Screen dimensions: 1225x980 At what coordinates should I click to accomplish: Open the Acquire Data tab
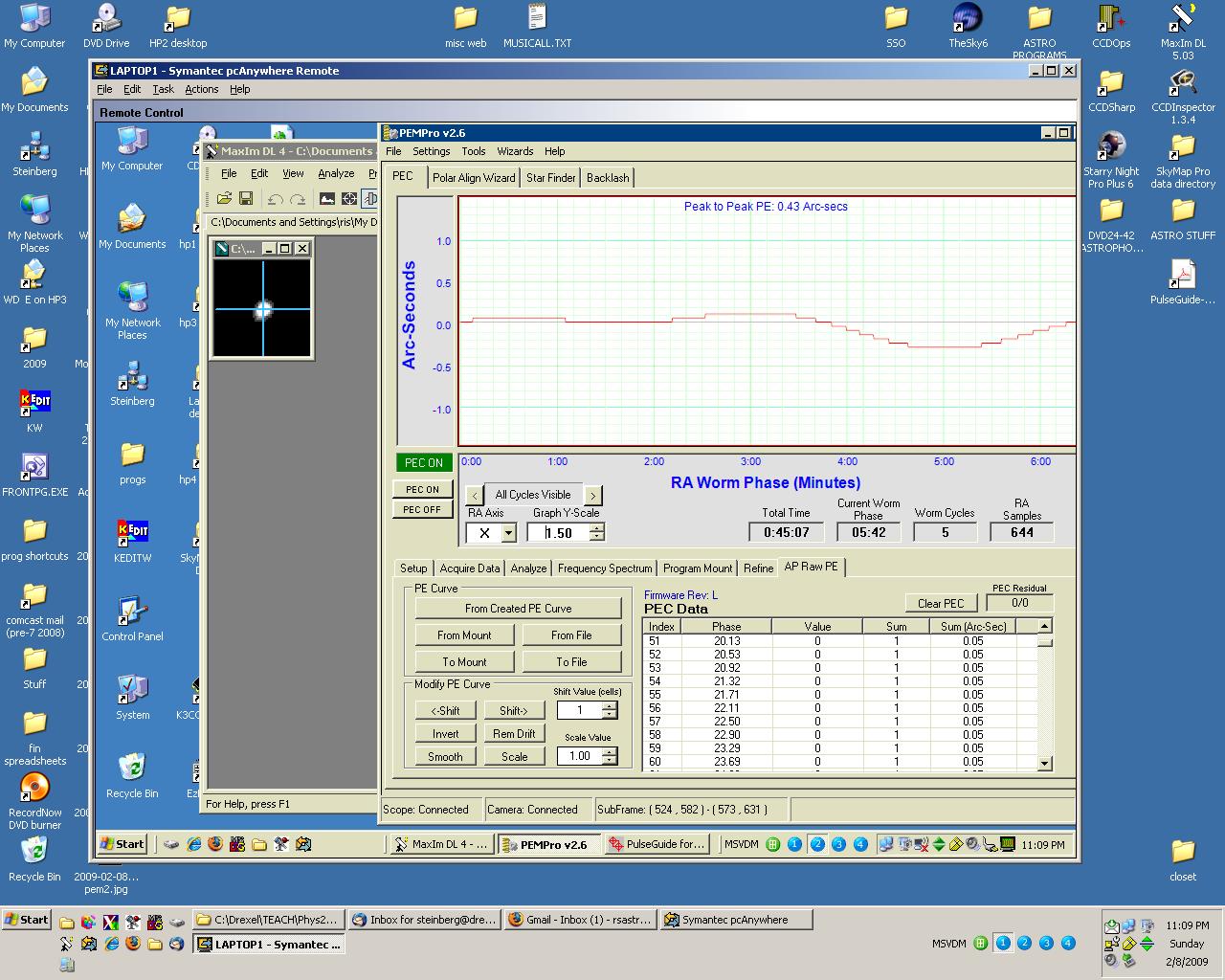pyautogui.click(x=470, y=568)
